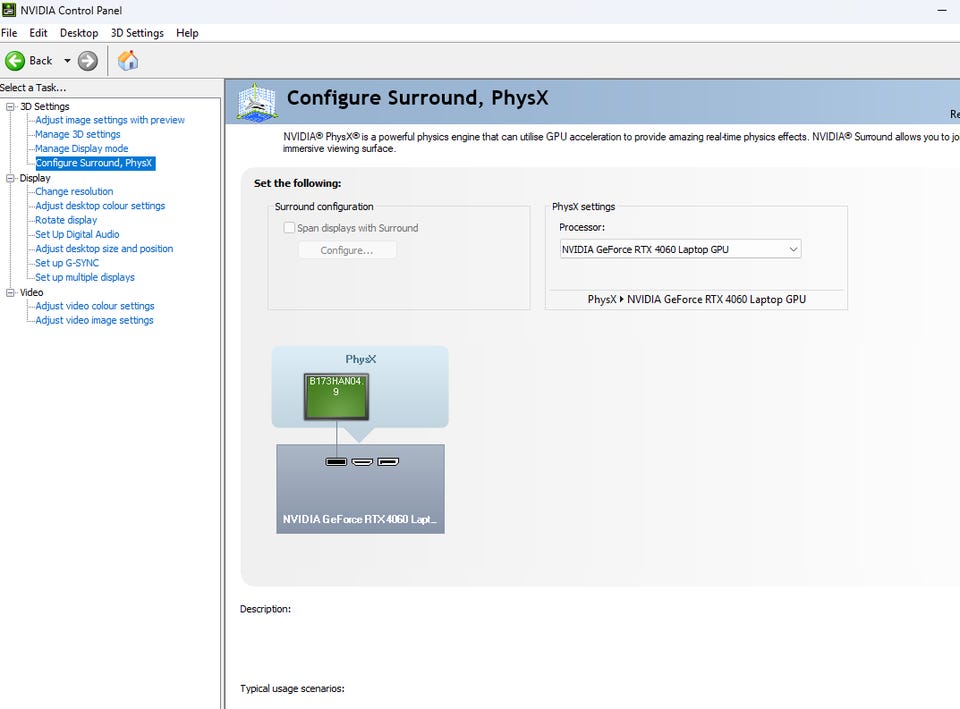
Task: Open the Edit menu
Action: tap(38, 33)
